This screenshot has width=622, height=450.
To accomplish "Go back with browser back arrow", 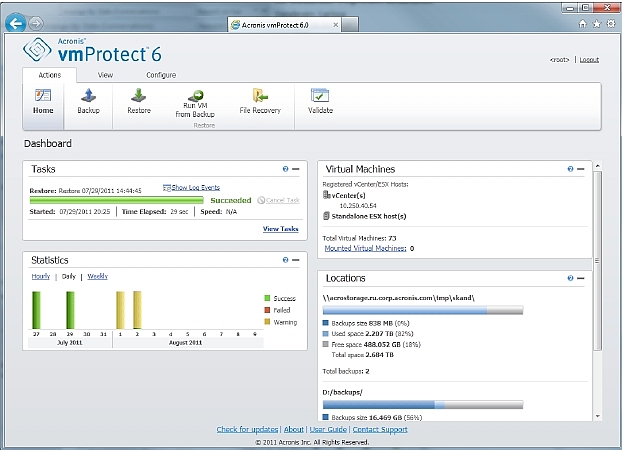I will (x=15, y=24).
